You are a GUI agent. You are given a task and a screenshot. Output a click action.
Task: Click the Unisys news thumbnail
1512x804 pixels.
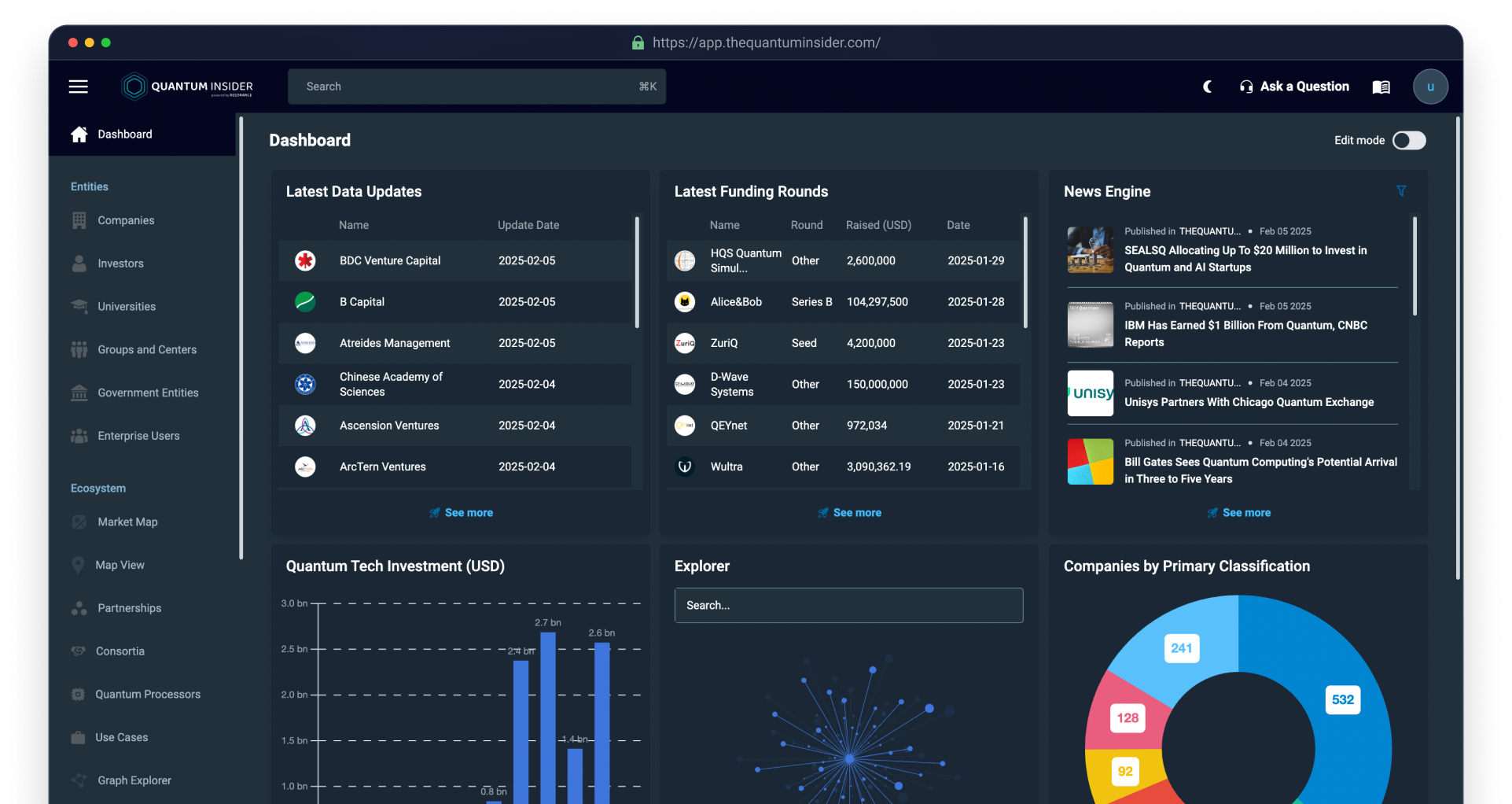coord(1090,393)
